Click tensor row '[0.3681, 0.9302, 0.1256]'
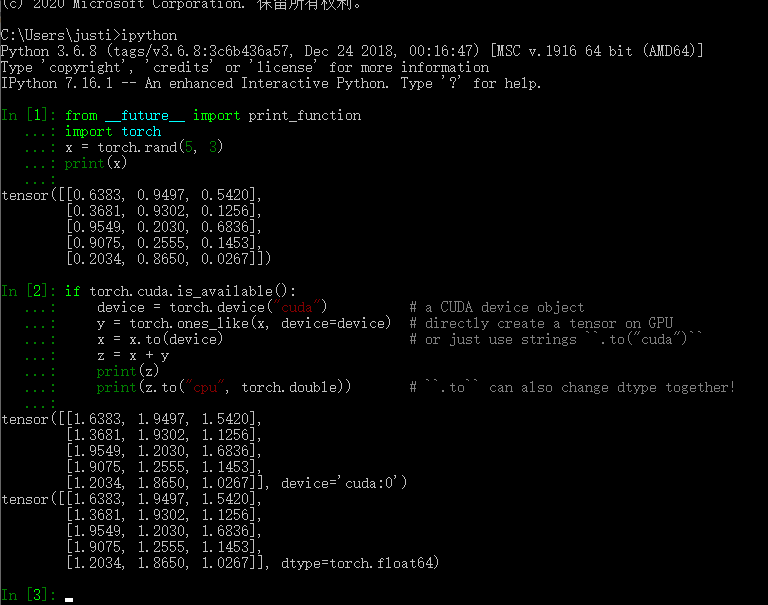Screen dimensions: 768x605 click(x=164, y=211)
